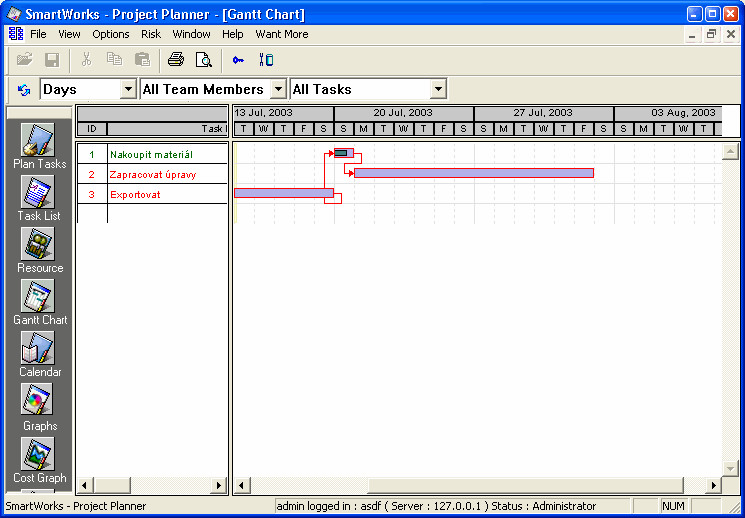The height and width of the screenshot is (518, 745).
Task: Click ID cell 2 in task table
Action: click(x=92, y=174)
